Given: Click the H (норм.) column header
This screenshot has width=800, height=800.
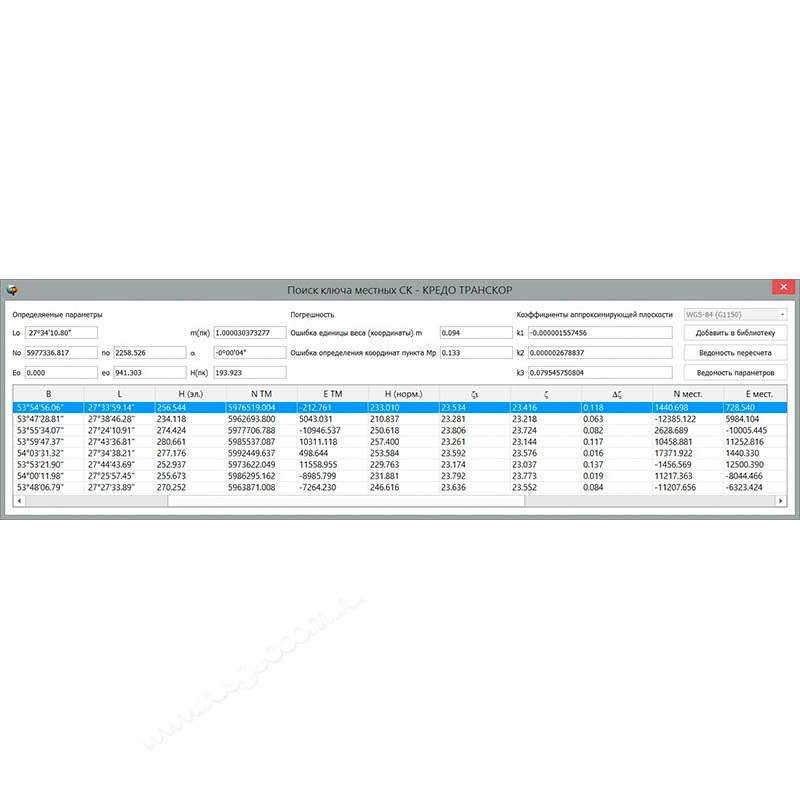Looking at the screenshot, I should (403, 395).
